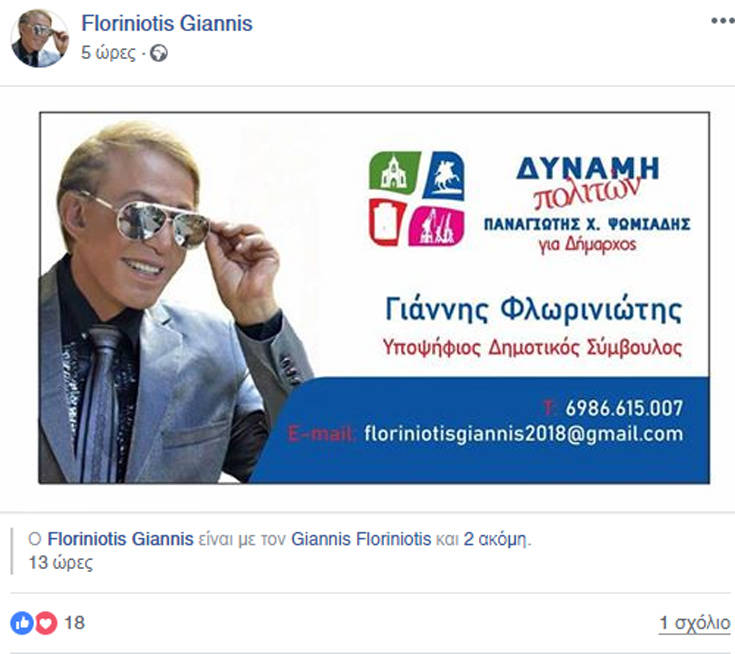
Task: Click the blue like reaction icon
Action: (x=22, y=623)
